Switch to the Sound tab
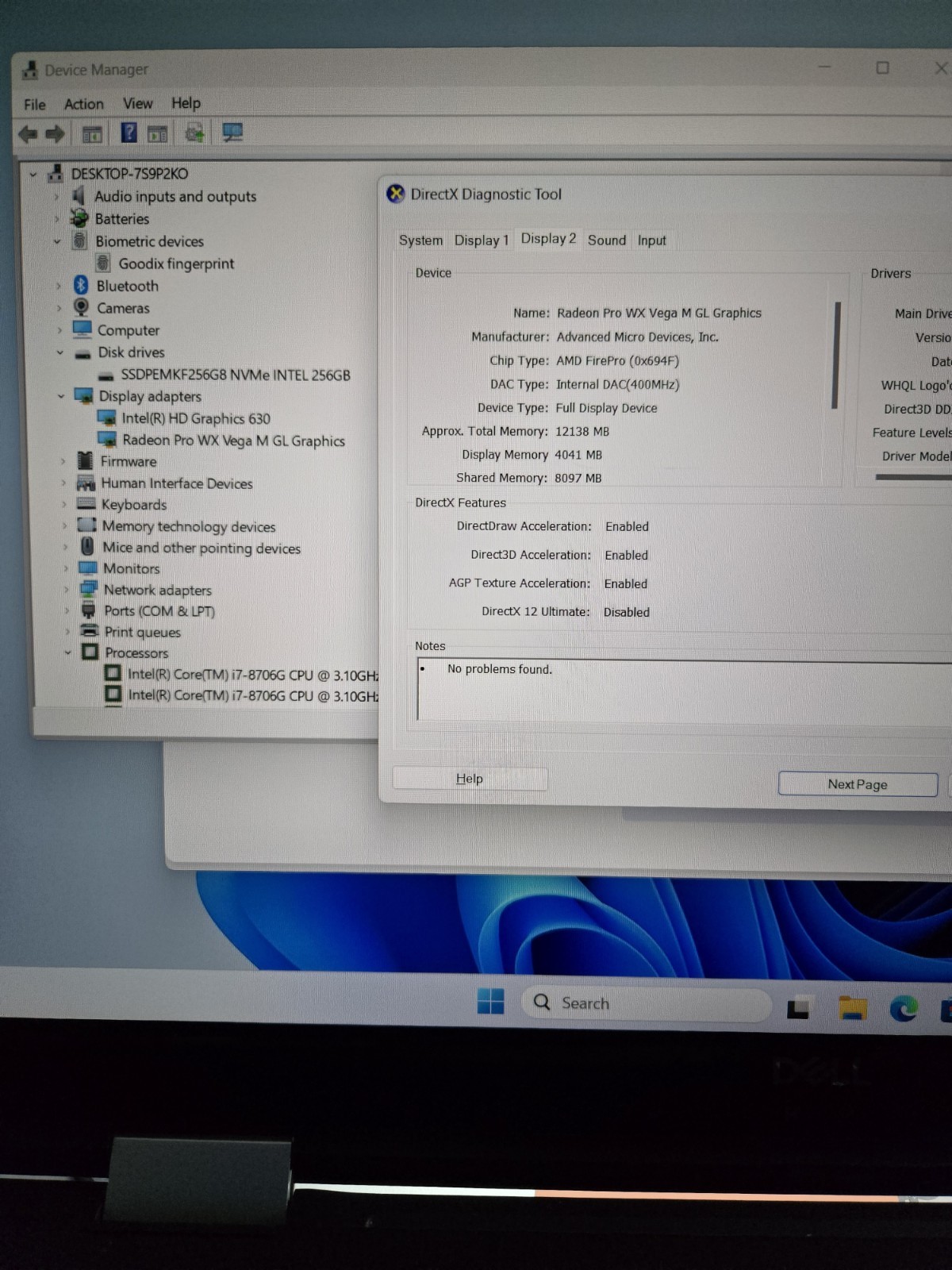This screenshot has height=1270, width=952. (607, 241)
